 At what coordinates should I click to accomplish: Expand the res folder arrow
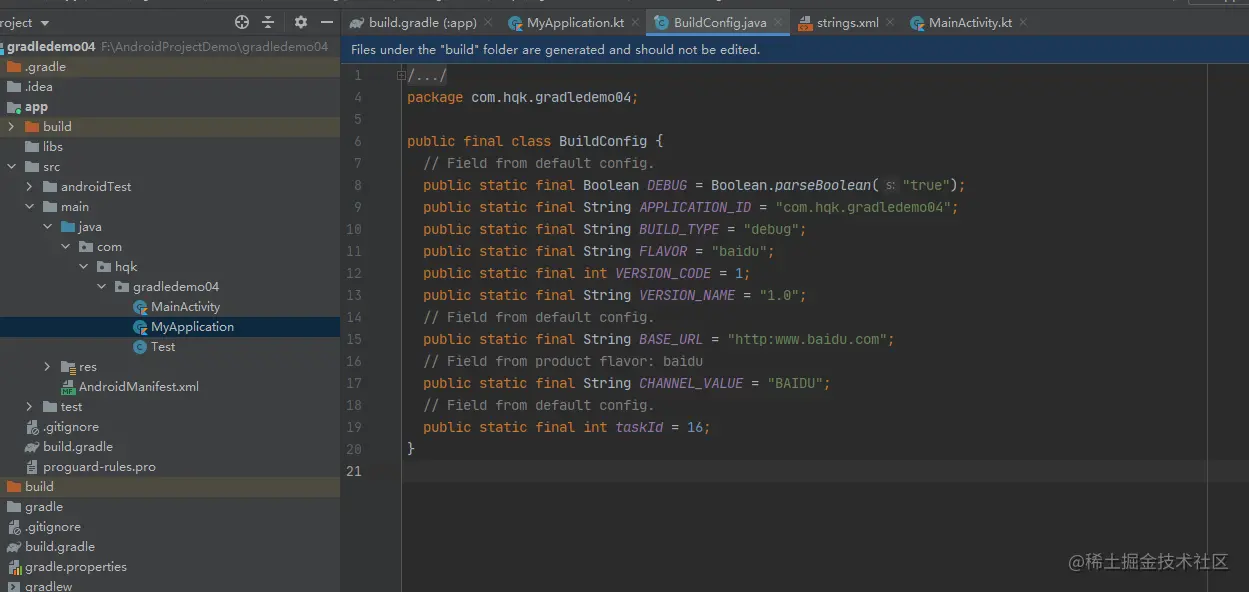(47, 367)
